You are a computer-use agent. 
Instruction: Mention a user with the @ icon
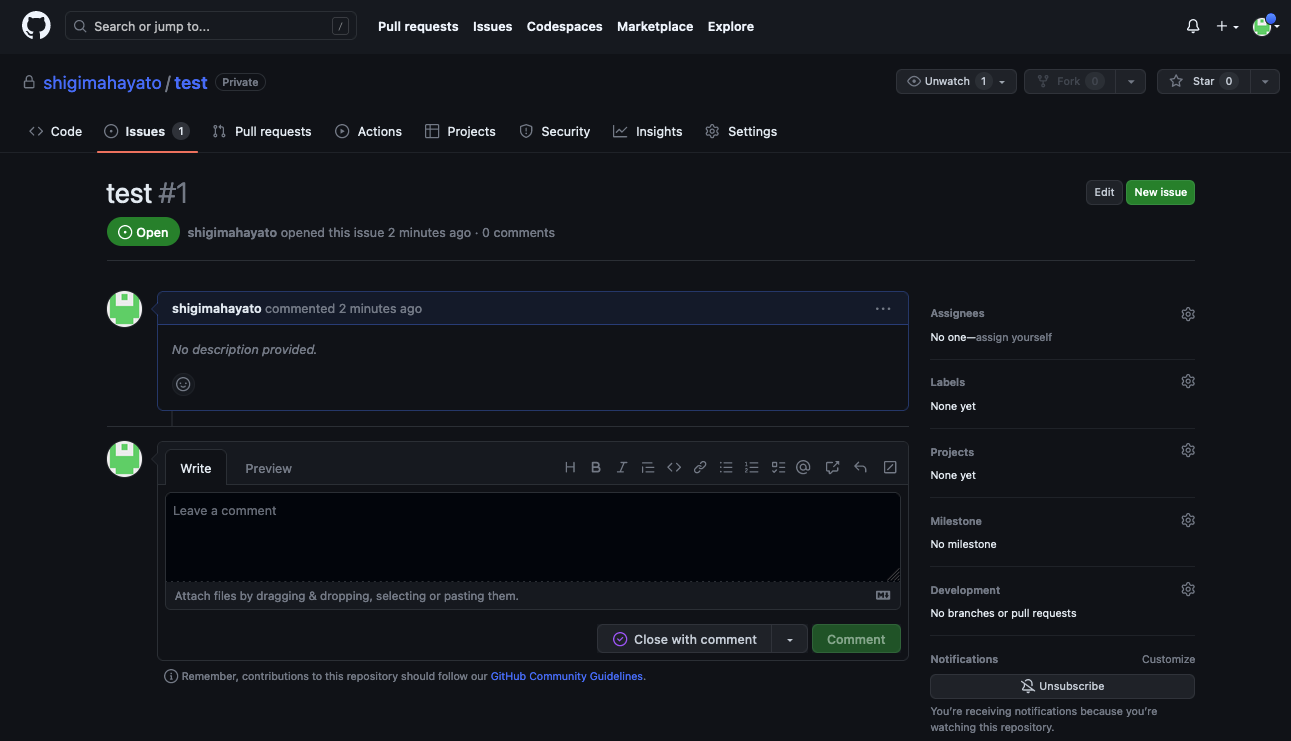coord(803,467)
